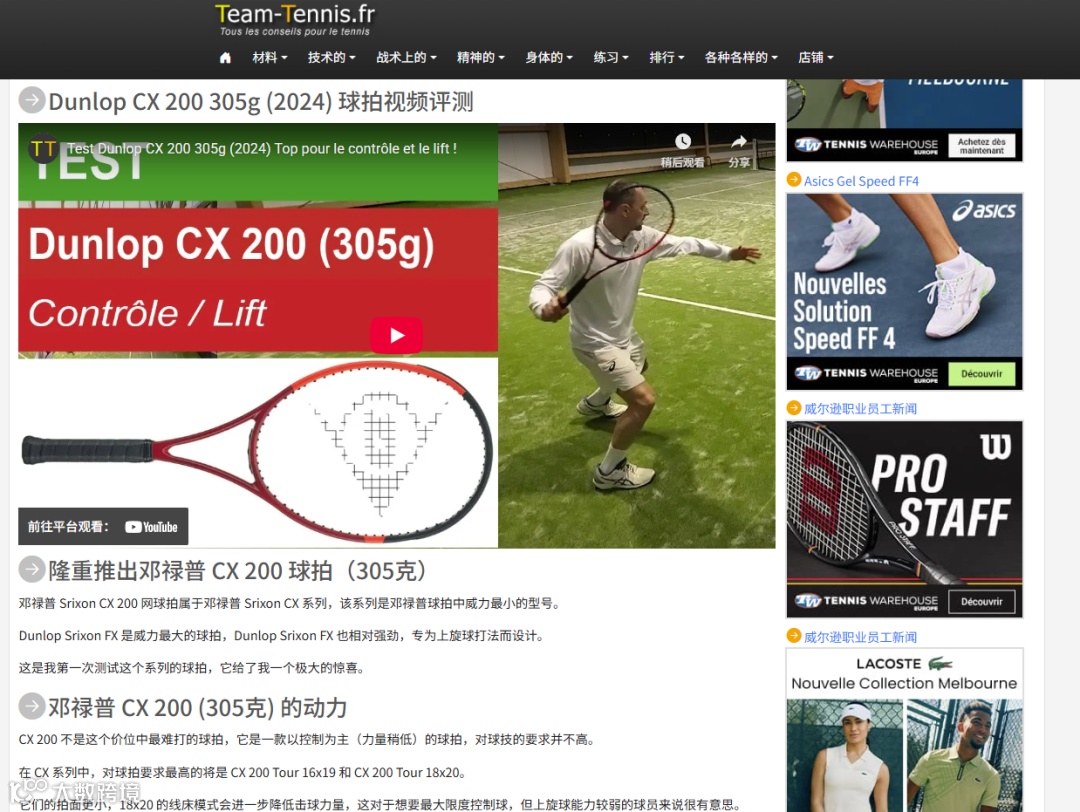
Task: Click the Watch on YouTube button
Action: [103, 527]
